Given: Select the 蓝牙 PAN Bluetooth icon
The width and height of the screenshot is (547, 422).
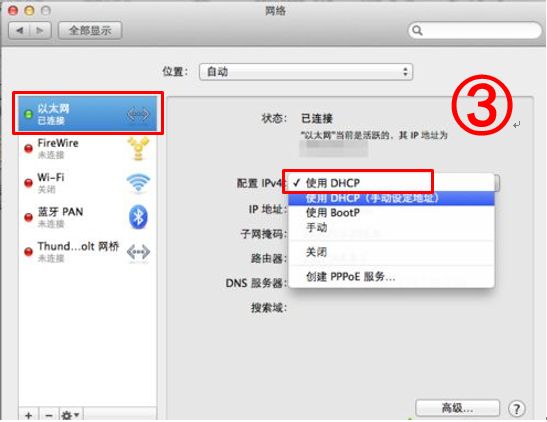Looking at the screenshot, I should click(138, 217).
